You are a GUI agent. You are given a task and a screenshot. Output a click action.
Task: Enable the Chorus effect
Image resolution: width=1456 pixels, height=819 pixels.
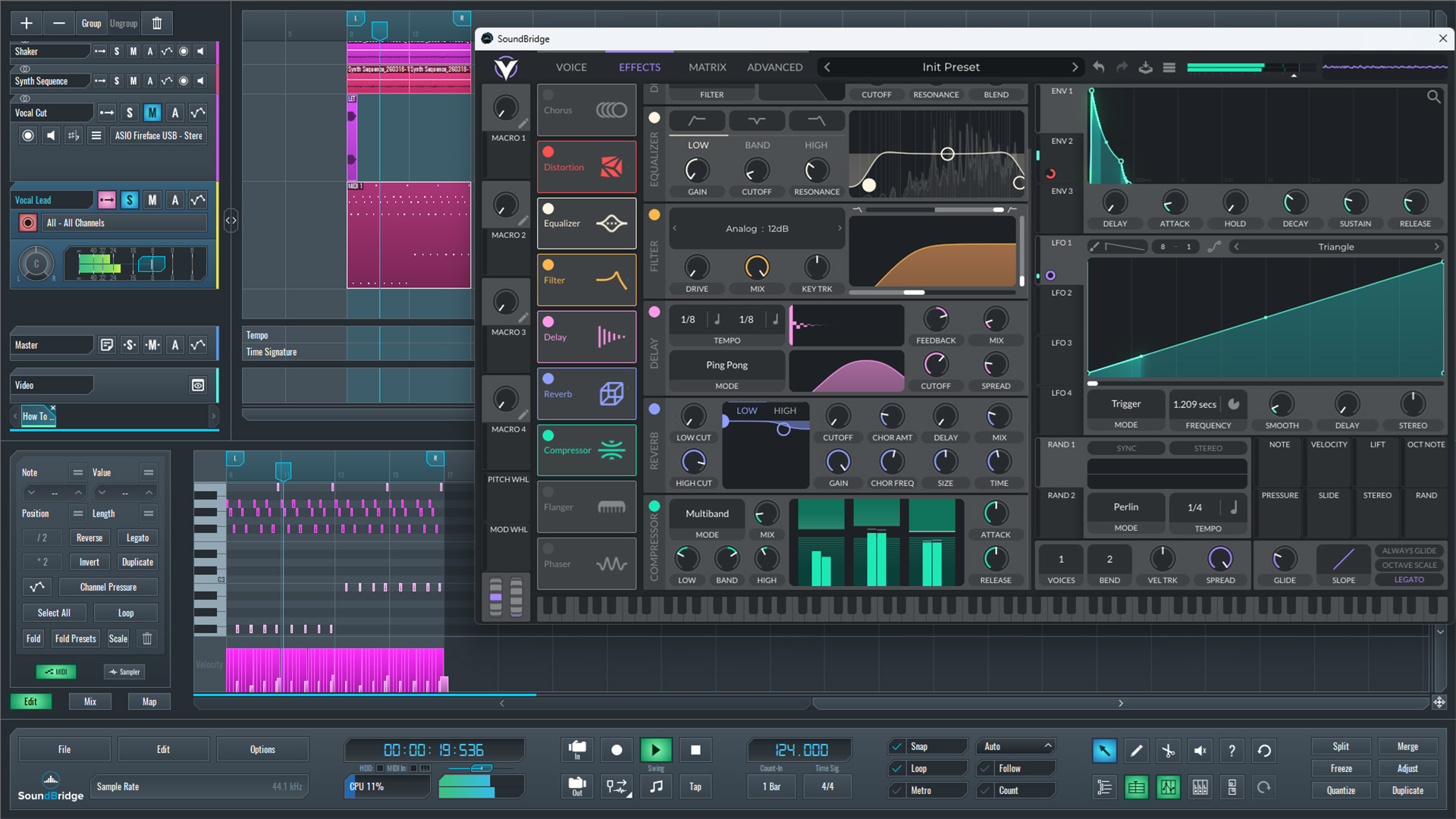point(548,95)
